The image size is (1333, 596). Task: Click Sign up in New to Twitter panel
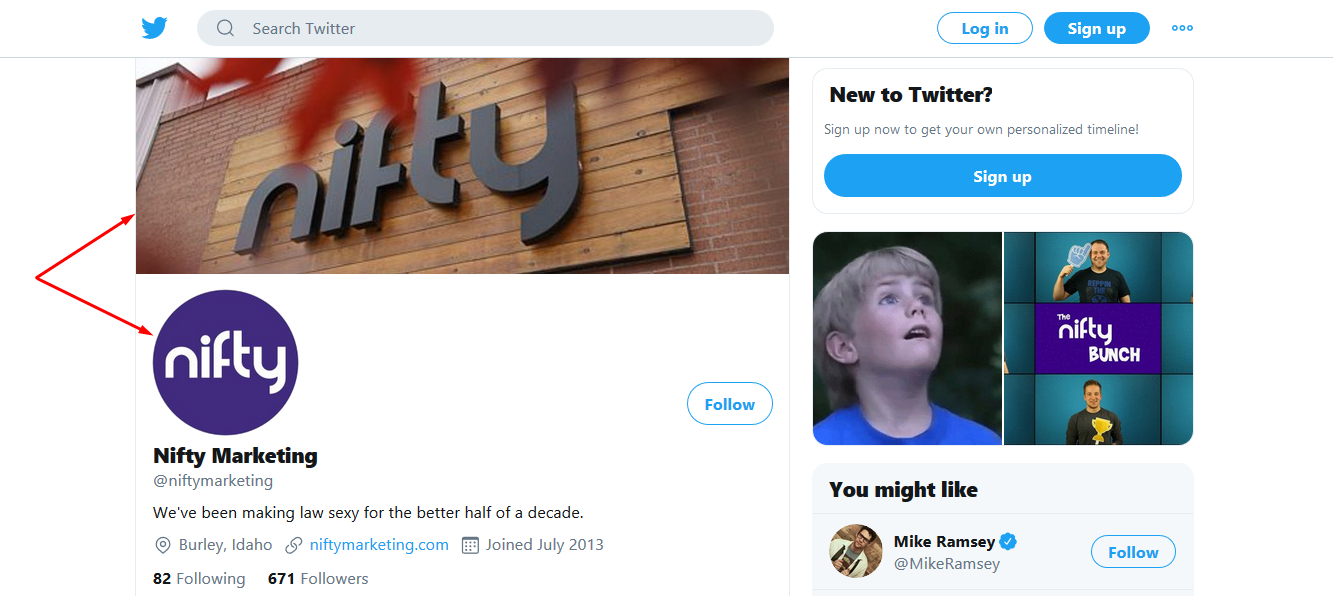pyautogui.click(x=1002, y=176)
